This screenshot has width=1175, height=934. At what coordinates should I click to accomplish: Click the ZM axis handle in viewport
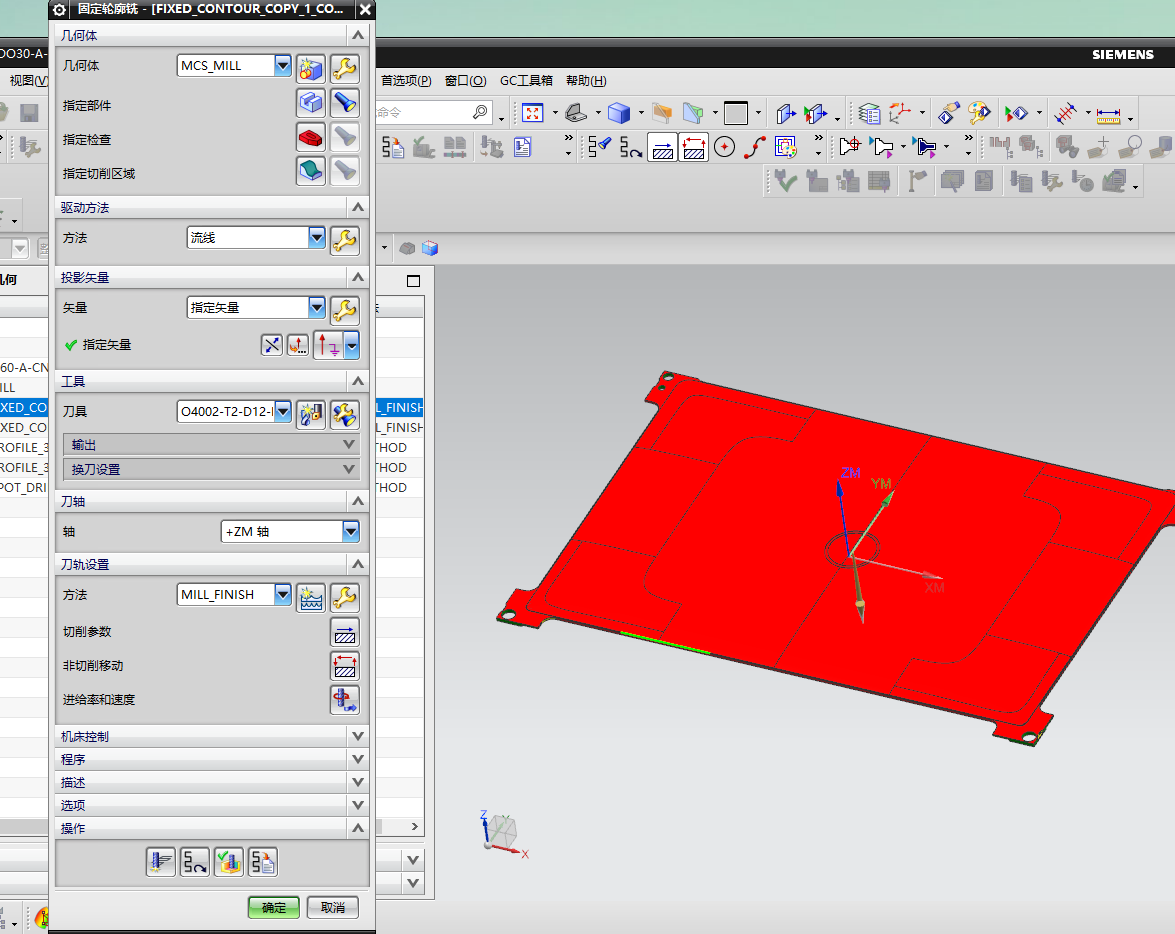point(839,487)
